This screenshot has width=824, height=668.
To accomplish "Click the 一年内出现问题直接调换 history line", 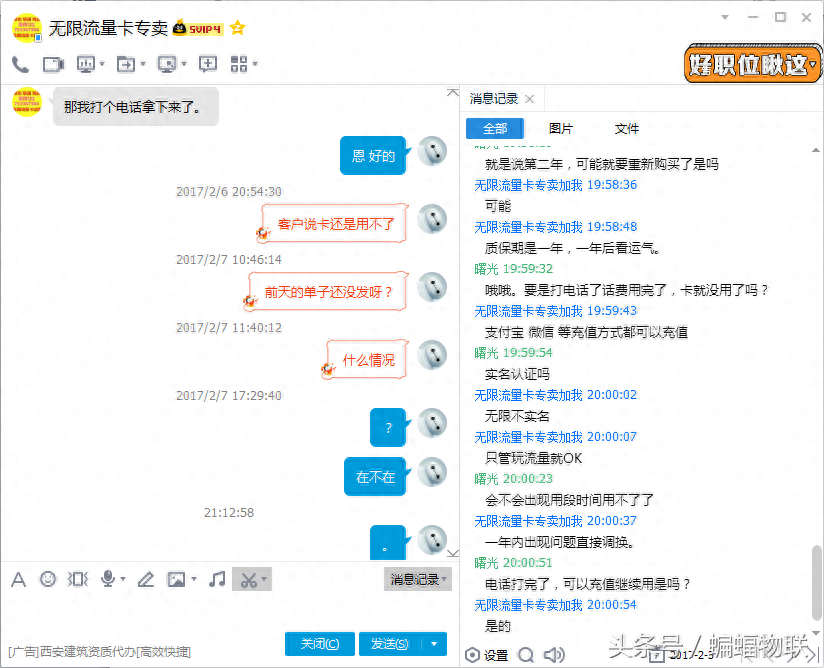I will [x=560, y=542].
